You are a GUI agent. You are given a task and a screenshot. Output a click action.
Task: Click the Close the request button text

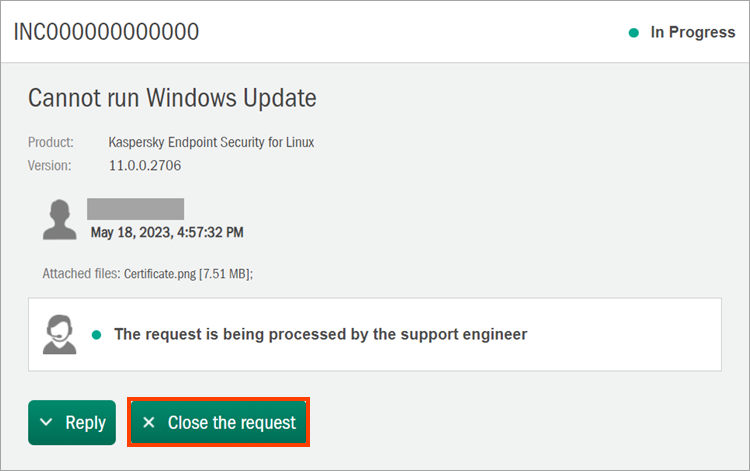coord(231,423)
